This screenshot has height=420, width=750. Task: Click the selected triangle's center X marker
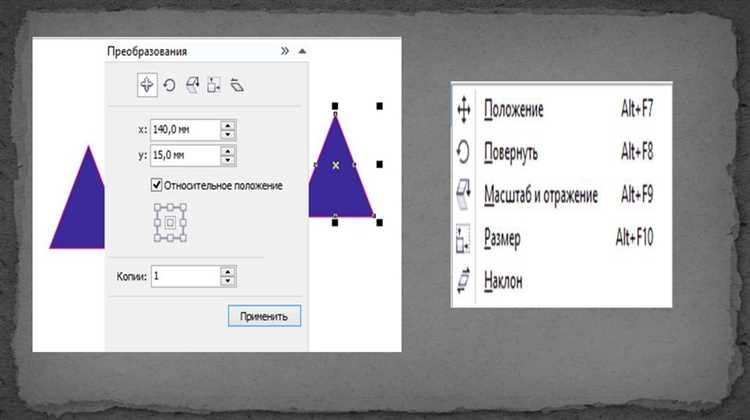pos(336,165)
